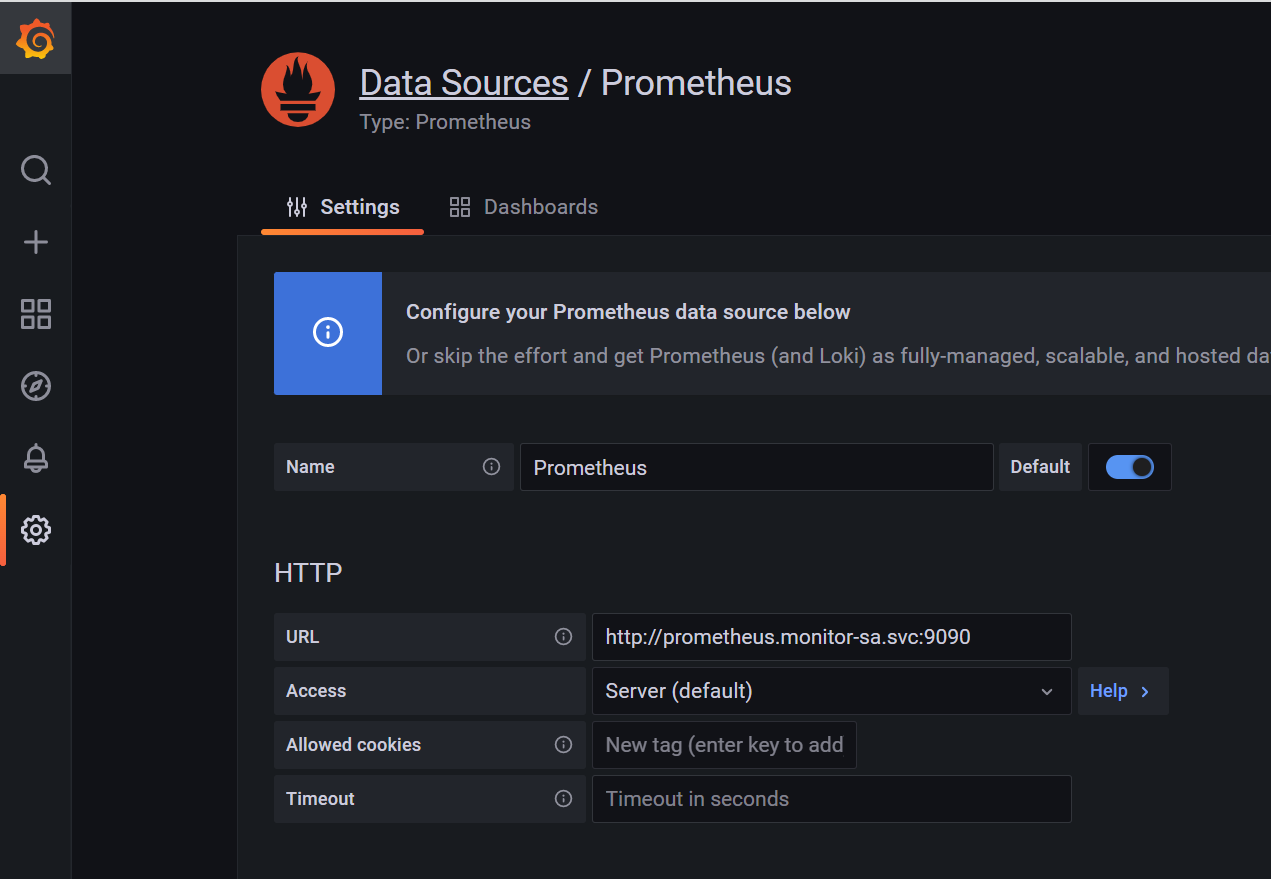Click the Name field info icon
The height and width of the screenshot is (879, 1271).
tap(491, 467)
